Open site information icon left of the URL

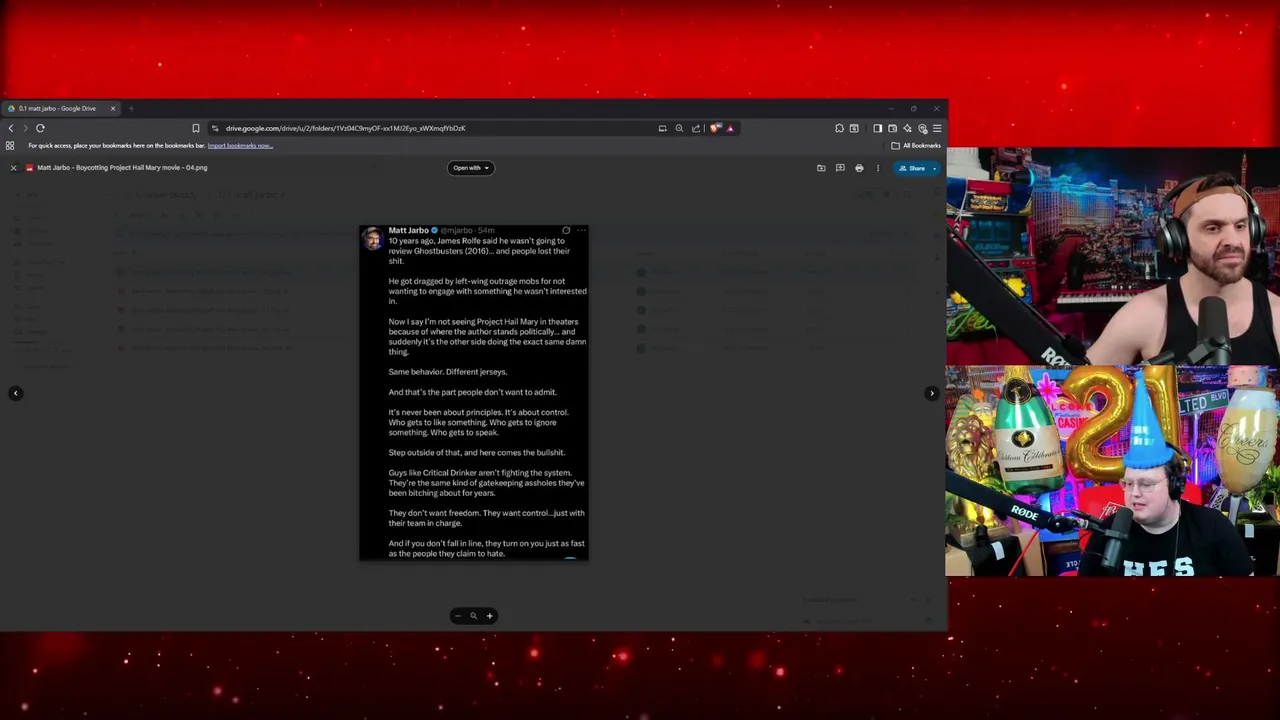click(x=215, y=128)
